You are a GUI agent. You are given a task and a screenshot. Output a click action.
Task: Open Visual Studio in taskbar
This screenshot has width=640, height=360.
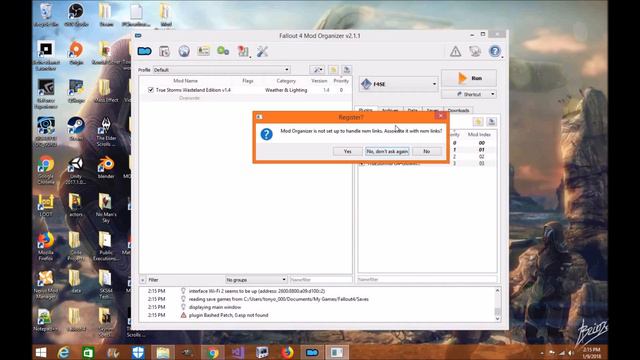coord(238,353)
